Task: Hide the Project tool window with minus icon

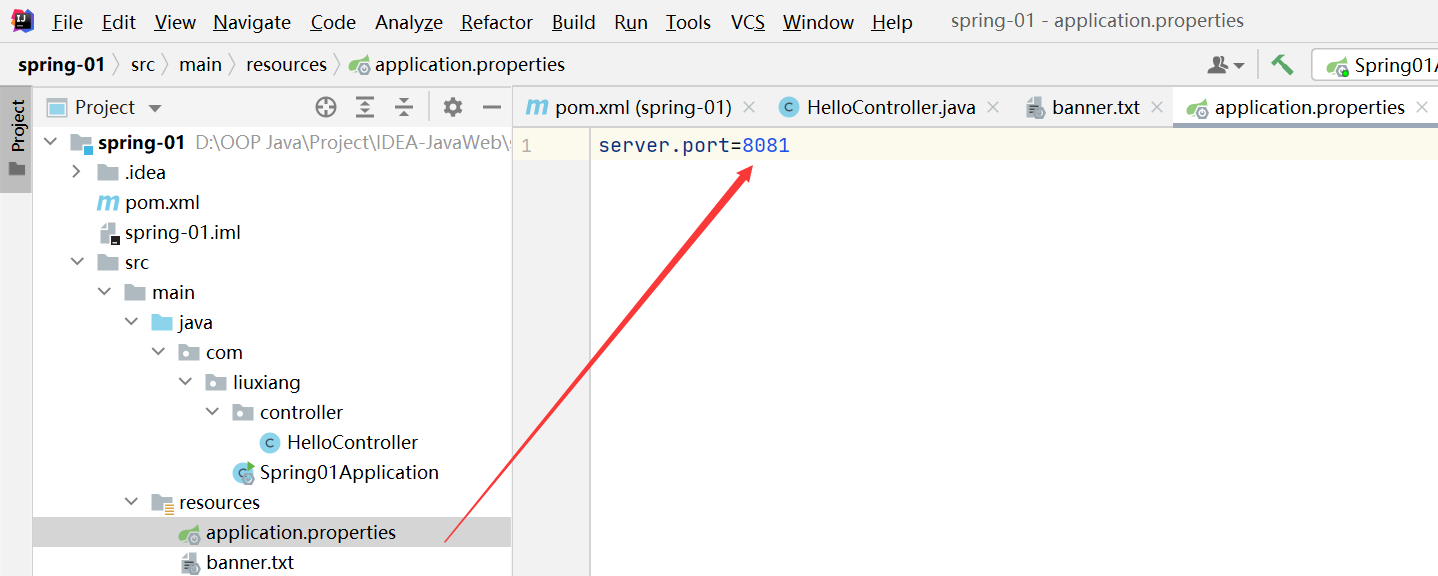Action: (x=491, y=107)
